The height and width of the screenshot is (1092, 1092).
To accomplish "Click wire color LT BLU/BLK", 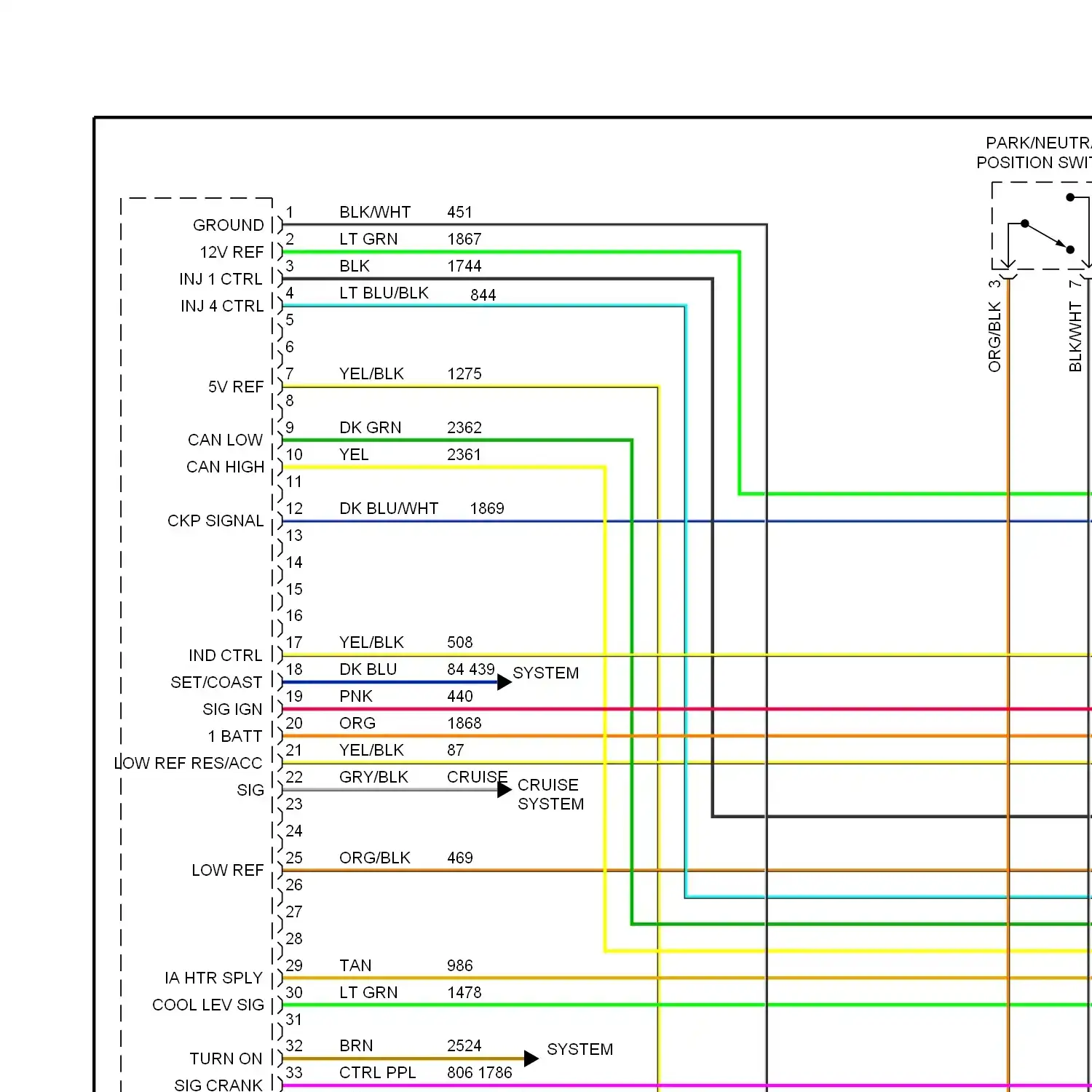I will point(384,293).
